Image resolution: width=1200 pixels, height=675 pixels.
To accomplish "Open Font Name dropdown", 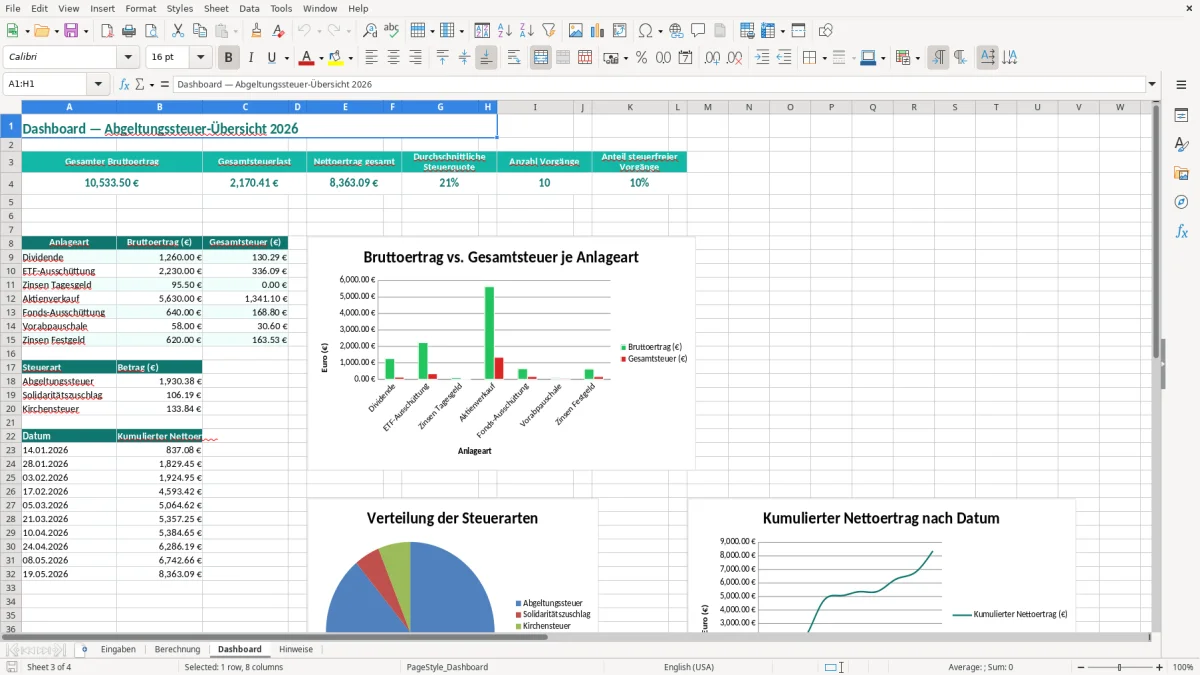I will point(128,58).
